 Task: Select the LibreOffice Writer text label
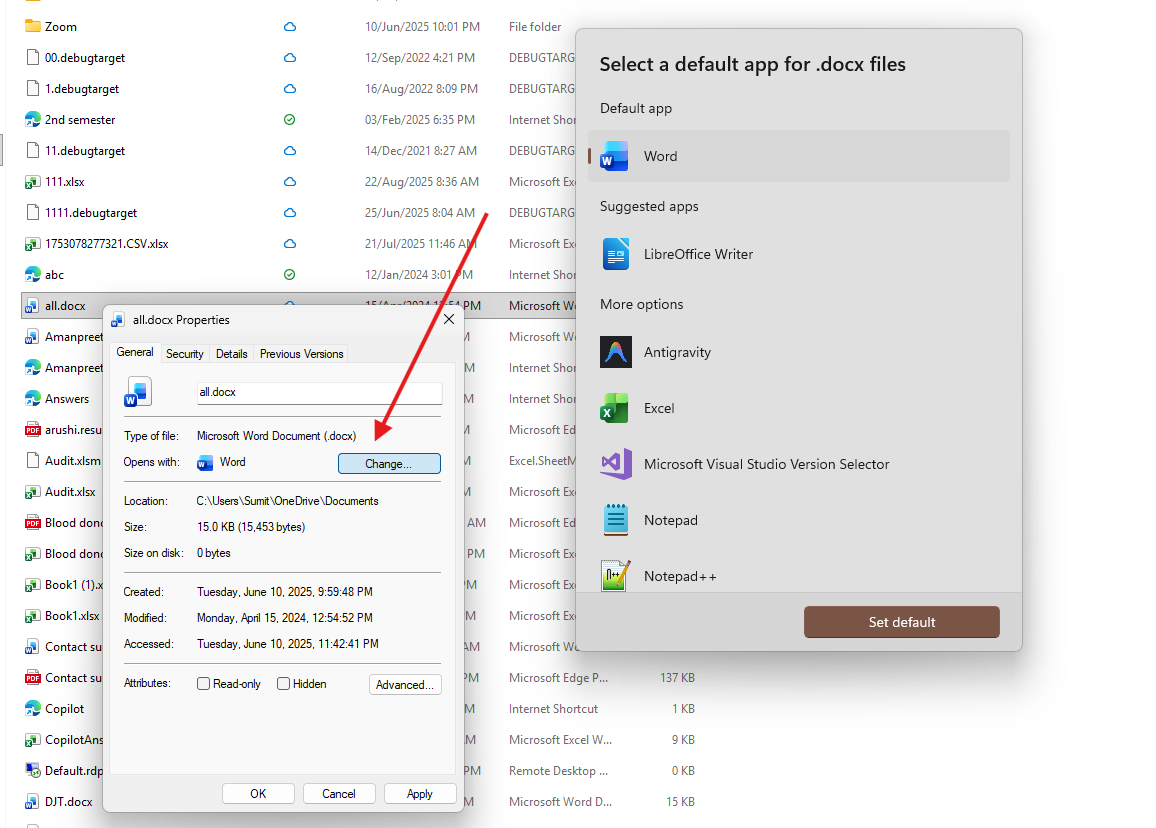(x=698, y=254)
